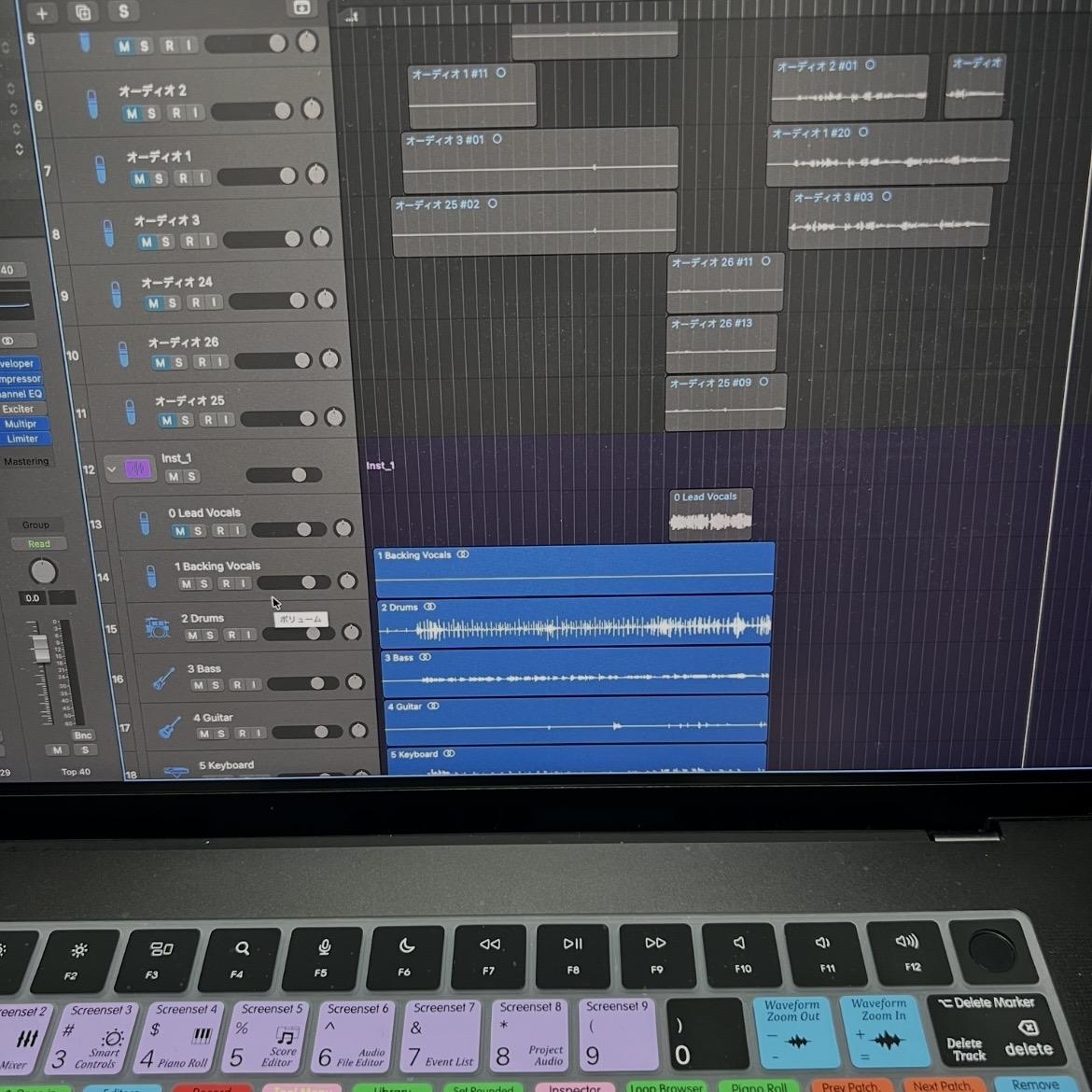The height and width of the screenshot is (1092, 1092).
Task: Record-enable the 3 Bass track
Action: click(237, 685)
